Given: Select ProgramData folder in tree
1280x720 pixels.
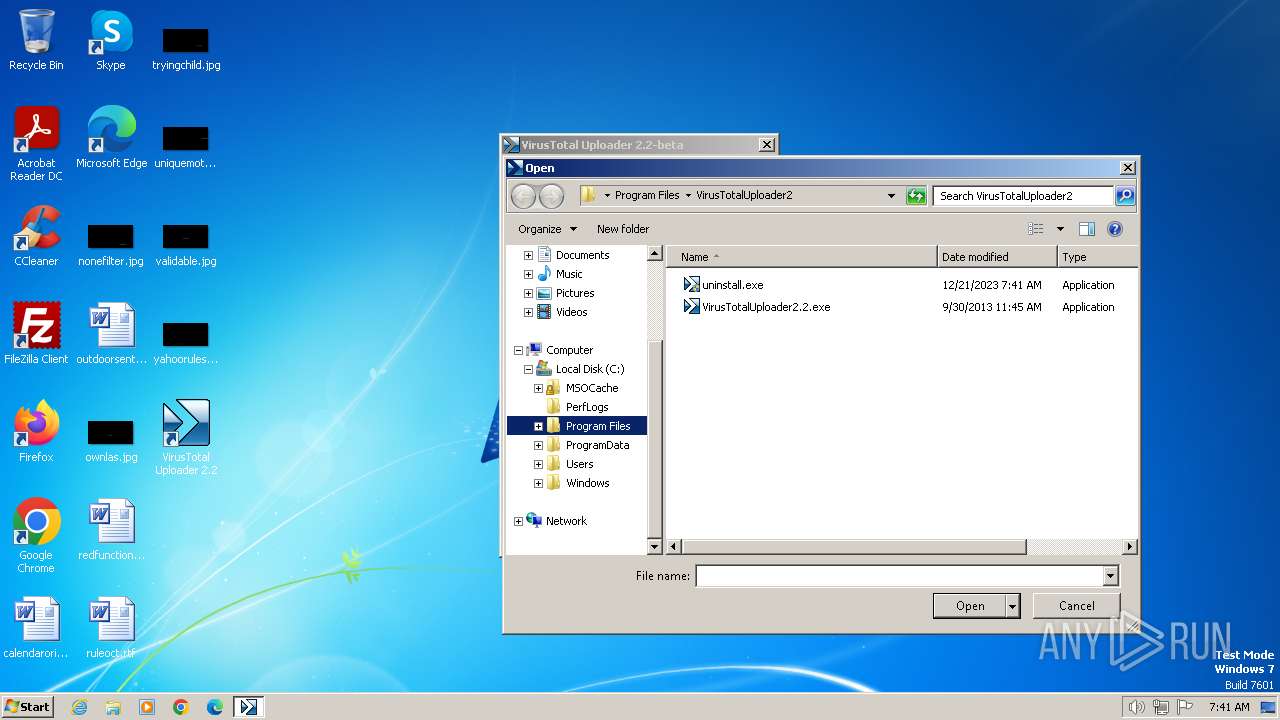Looking at the screenshot, I should pyautogui.click(x=597, y=445).
